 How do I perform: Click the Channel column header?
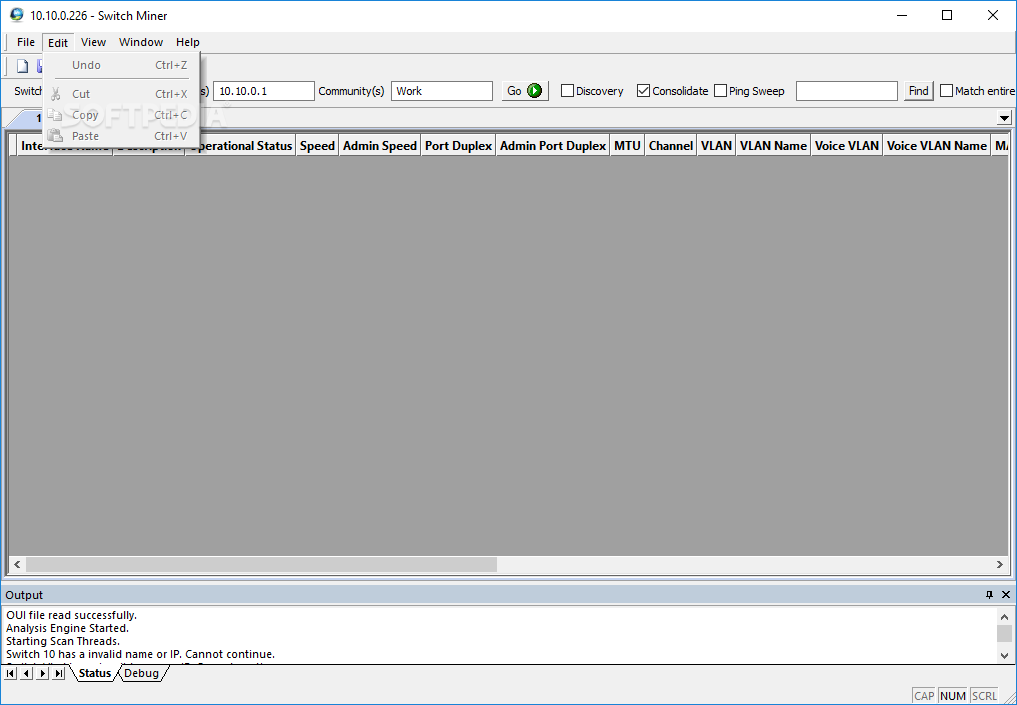click(671, 146)
